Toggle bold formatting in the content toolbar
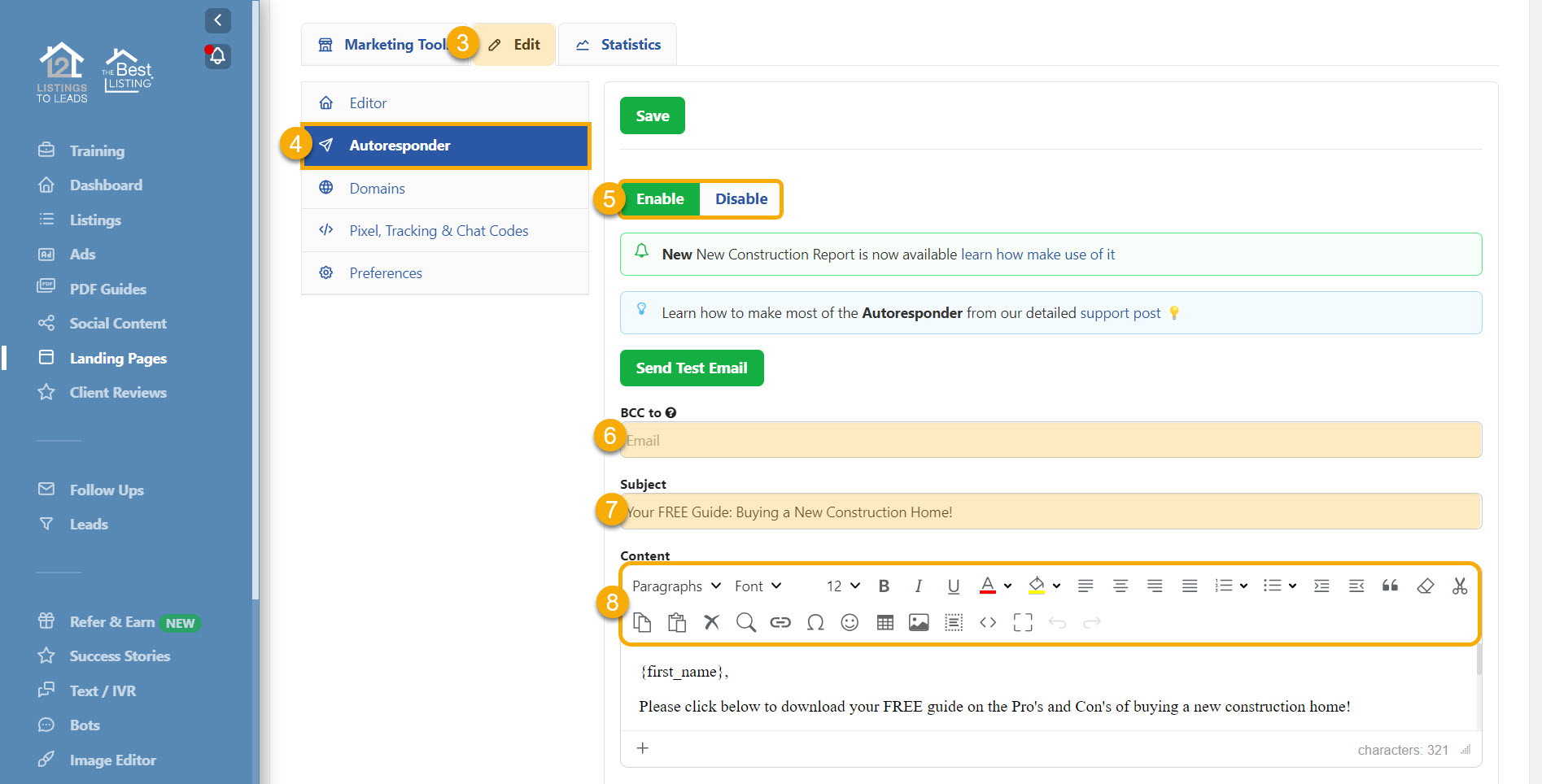Viewport: 1542px width, 784px height. pyautogui.click(x=884, y=586)
